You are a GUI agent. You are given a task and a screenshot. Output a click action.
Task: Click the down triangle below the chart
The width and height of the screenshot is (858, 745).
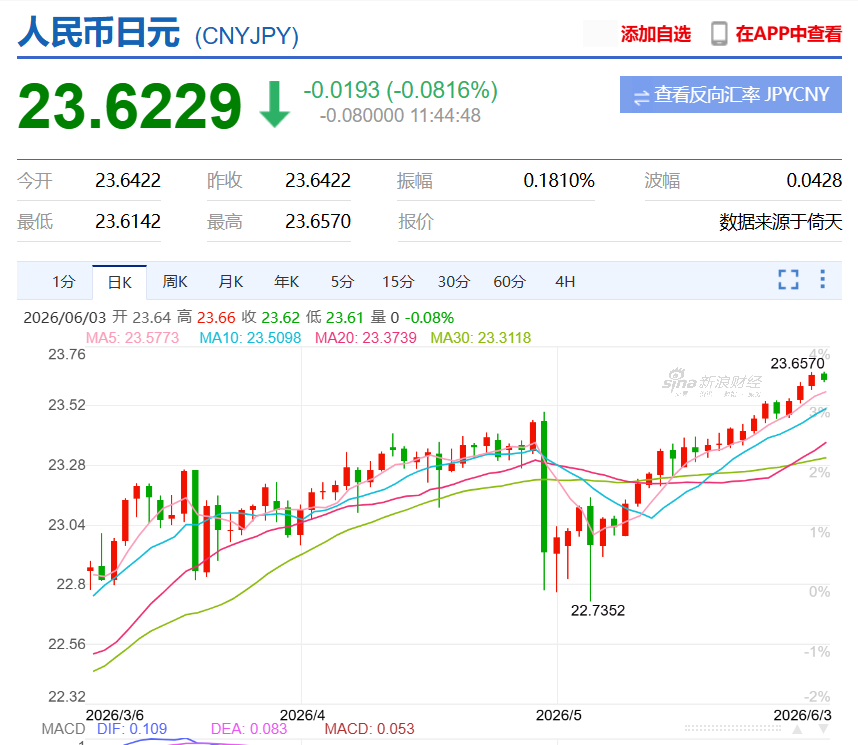tap(823, 729)
